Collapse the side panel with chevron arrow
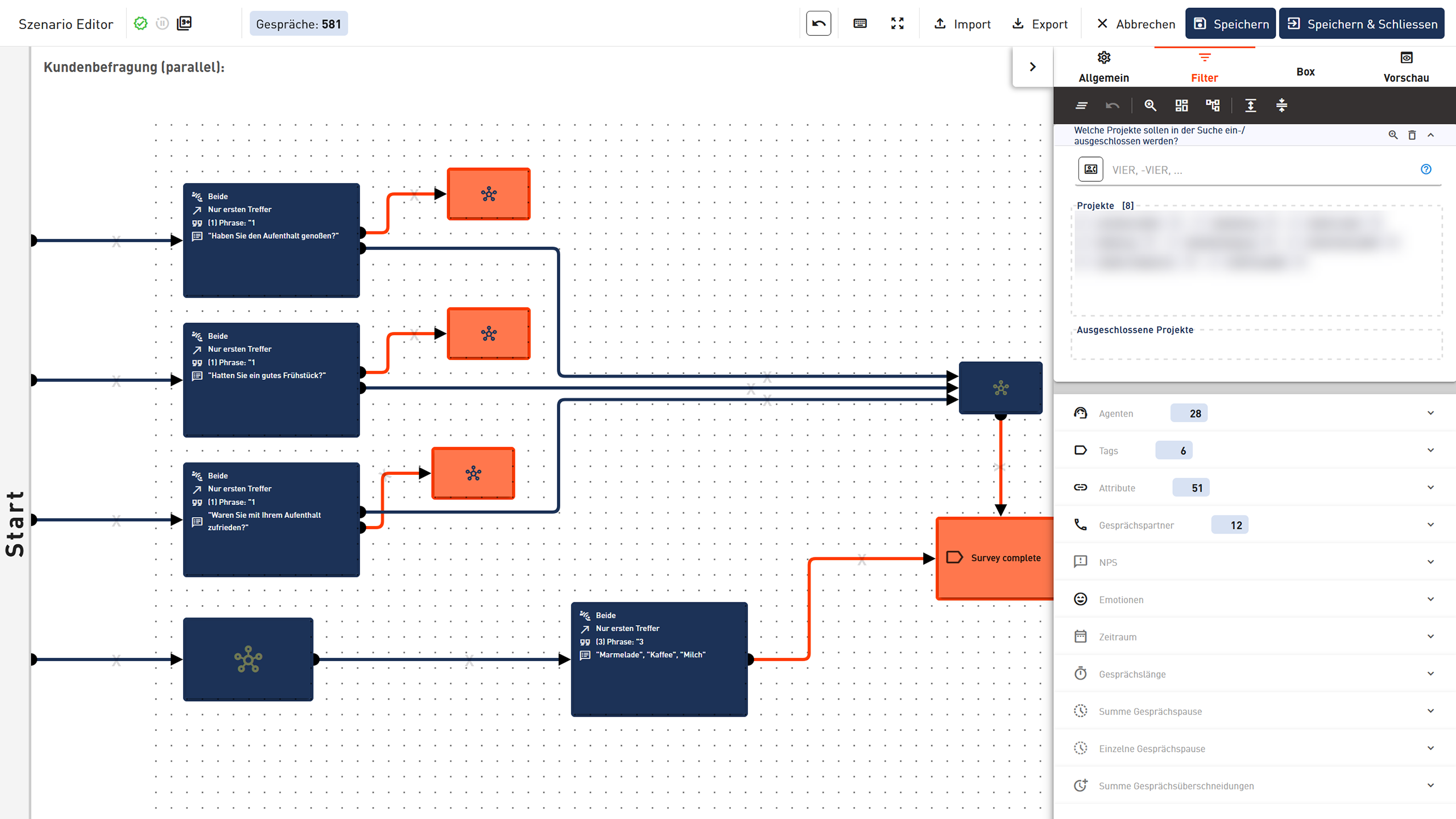The height and width of the screenshot is (819, 1456). [x=1032, y=67]
